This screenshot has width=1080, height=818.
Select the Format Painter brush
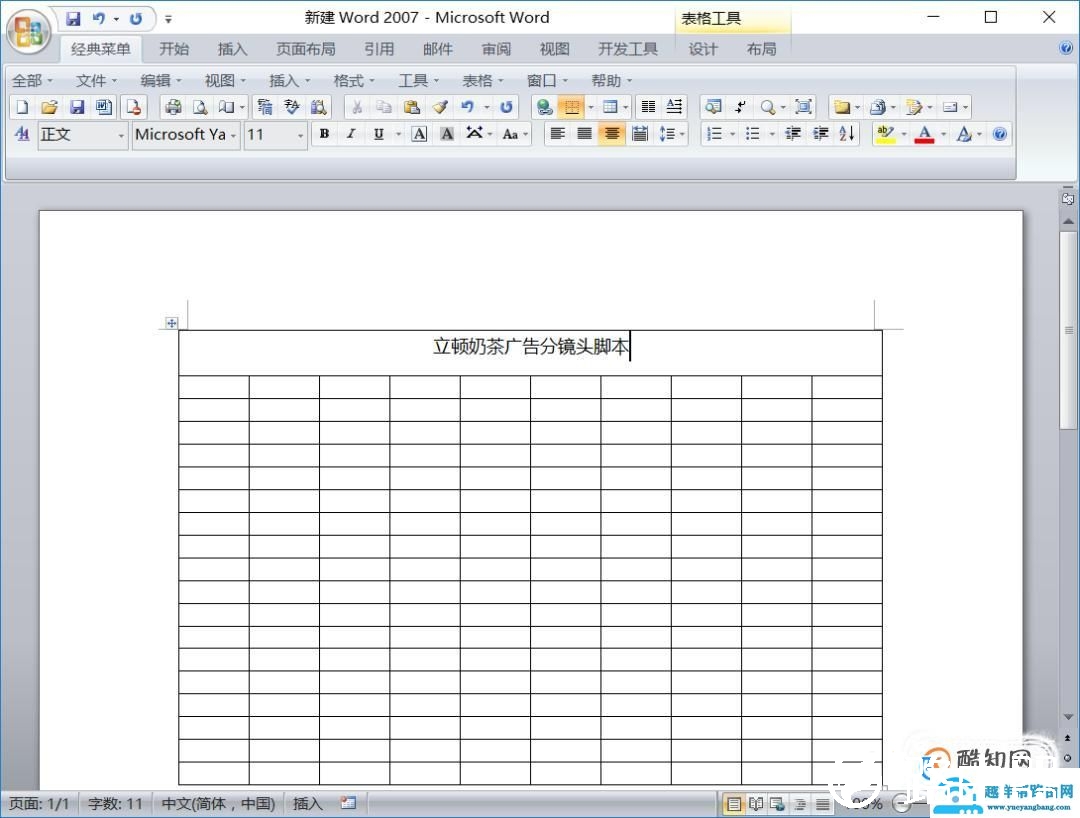(439, 107)
